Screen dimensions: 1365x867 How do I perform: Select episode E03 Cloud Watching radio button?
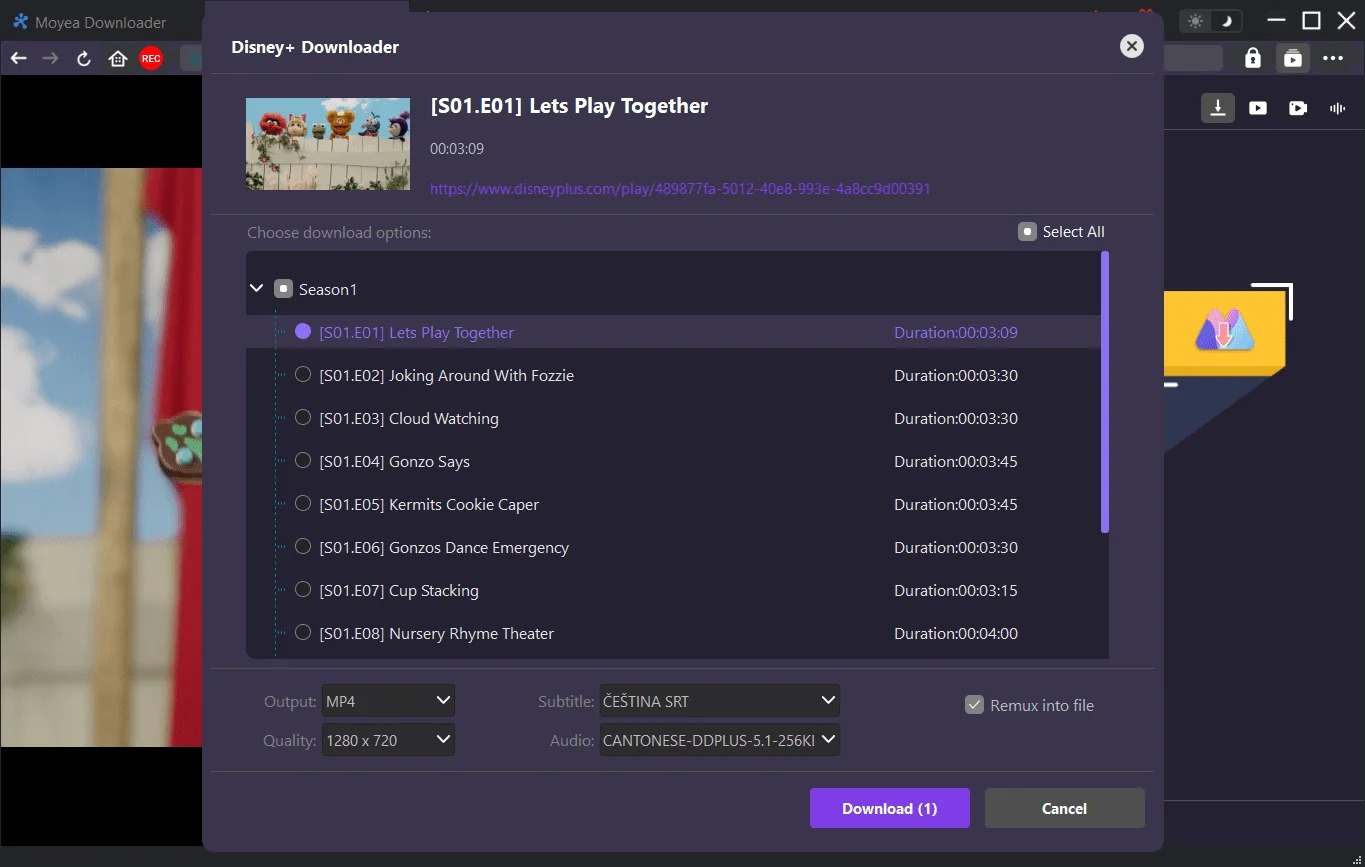pyautogui.click(x=303, y=418)
